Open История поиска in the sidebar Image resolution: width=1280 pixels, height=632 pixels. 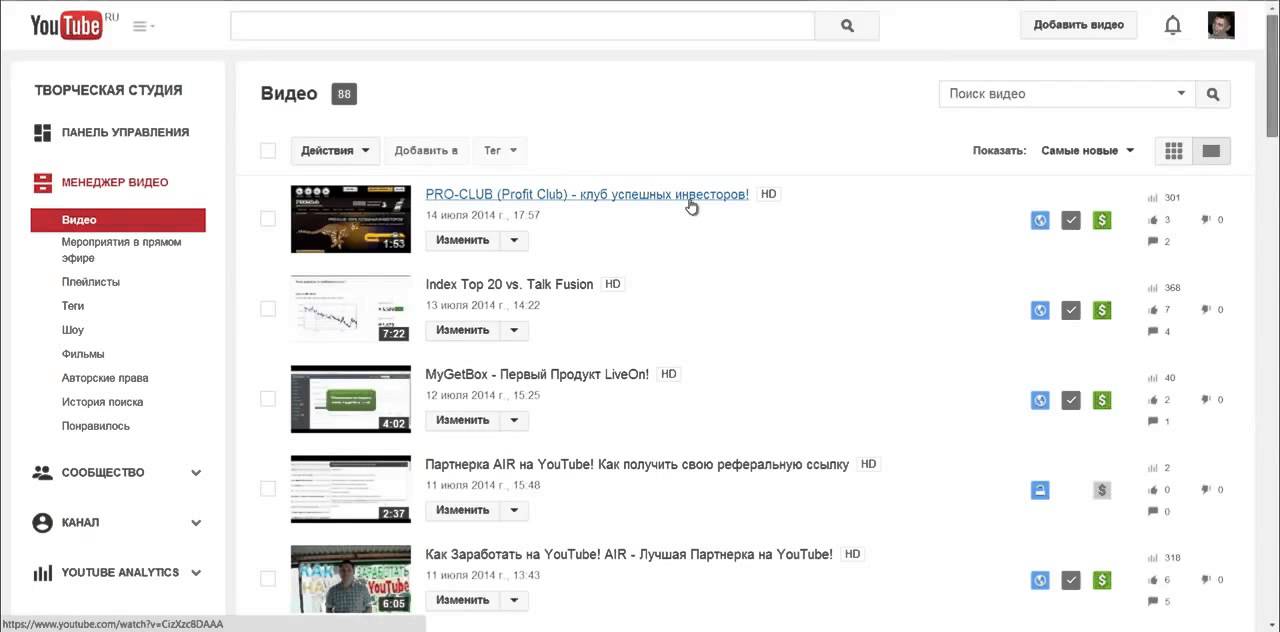[102, 402]
